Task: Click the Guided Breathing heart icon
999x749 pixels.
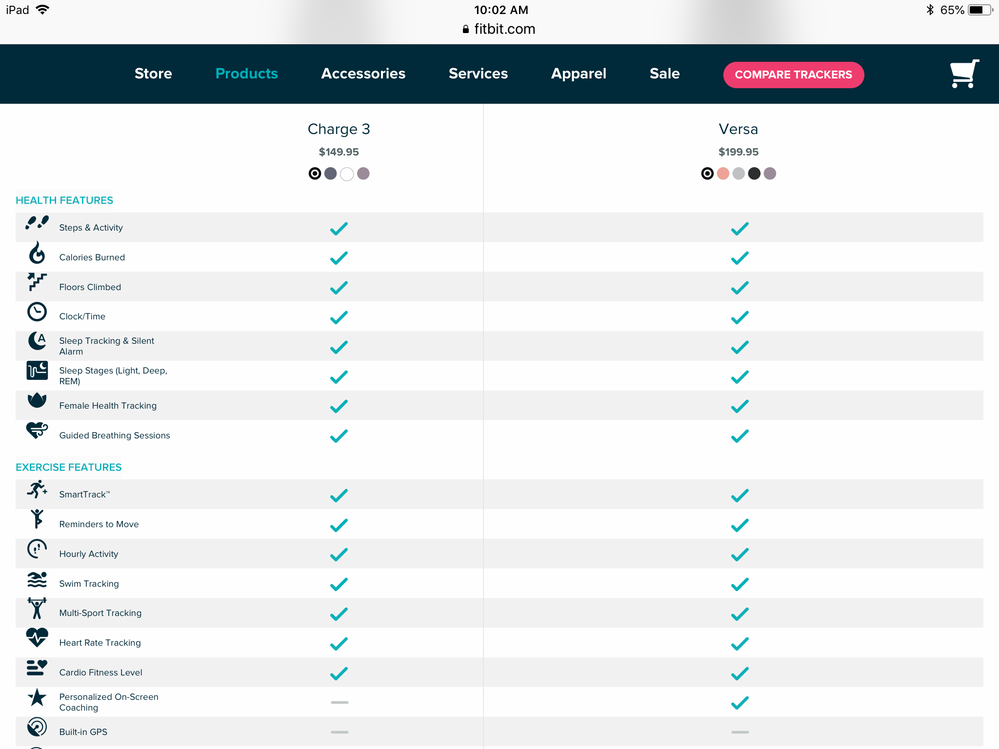Action: (x=37, y=430)
